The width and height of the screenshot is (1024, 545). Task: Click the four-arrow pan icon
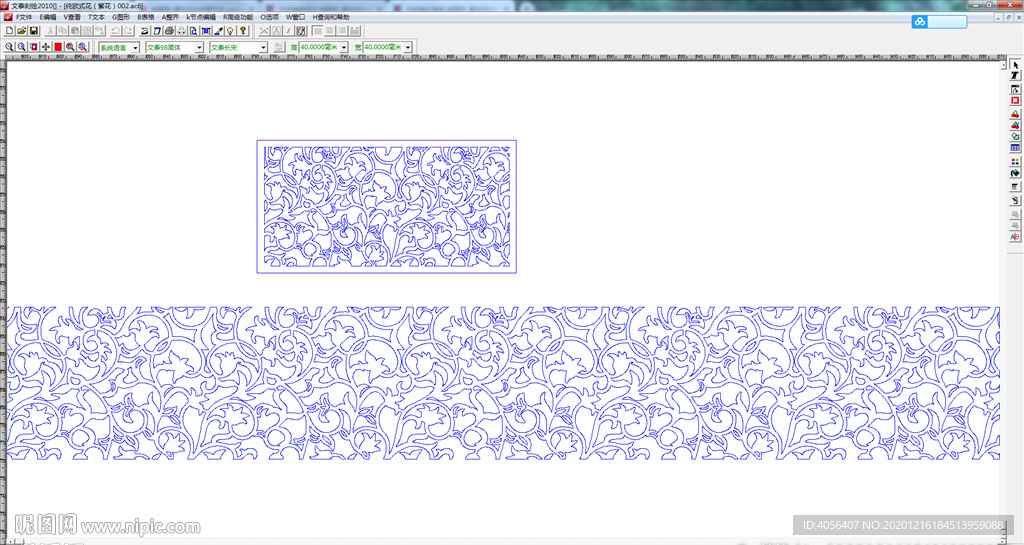(46, 47)
